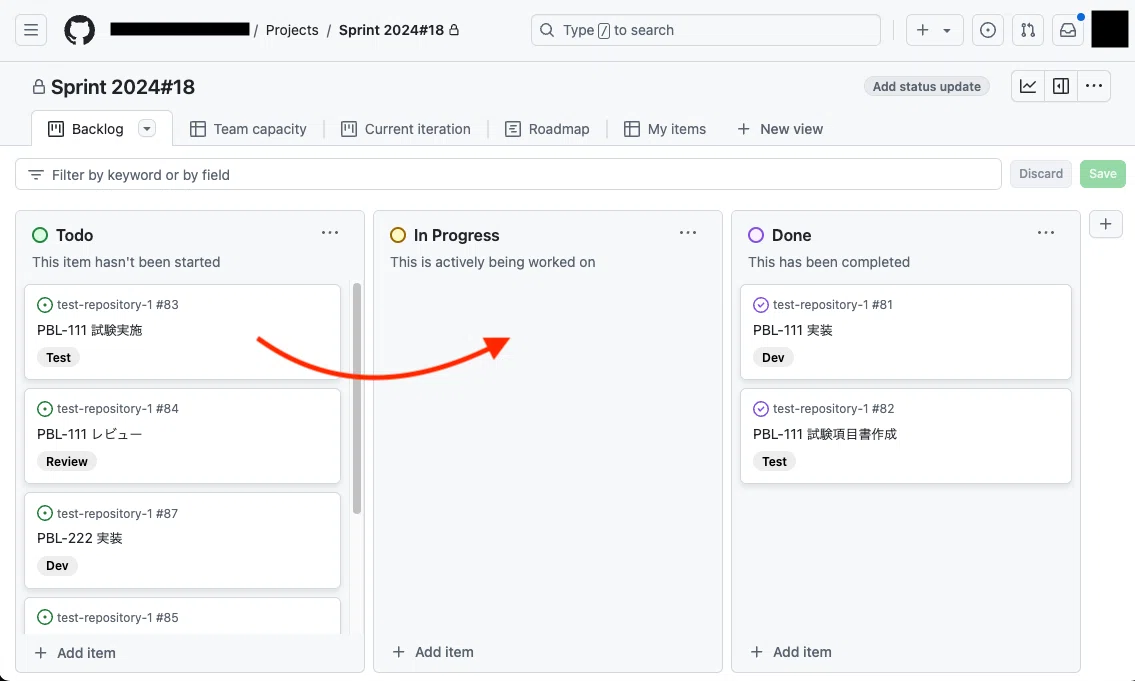
Task: Open the create new plus button
Action: (922, 30)
